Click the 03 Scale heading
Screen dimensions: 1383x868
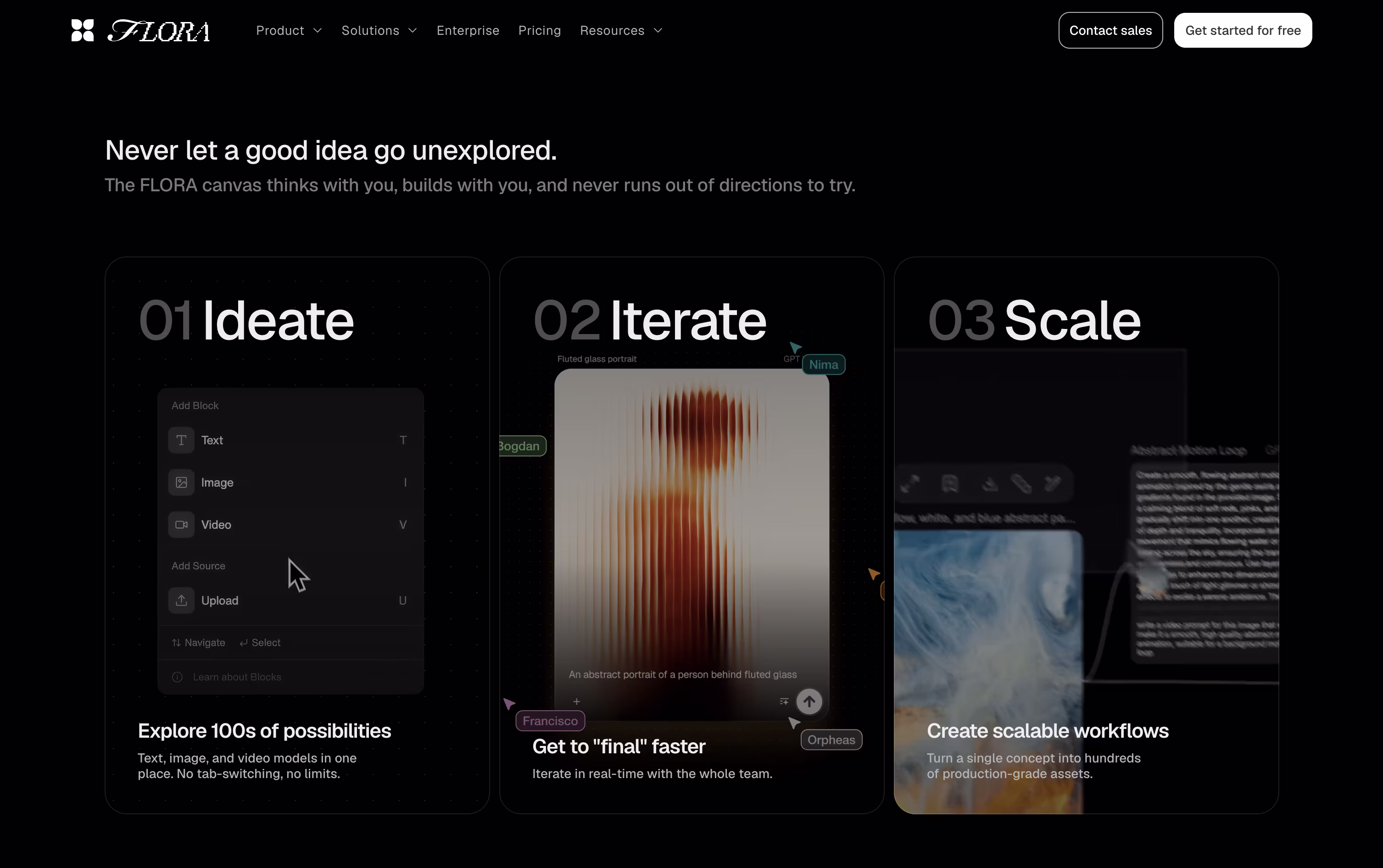pos(1035,320)
